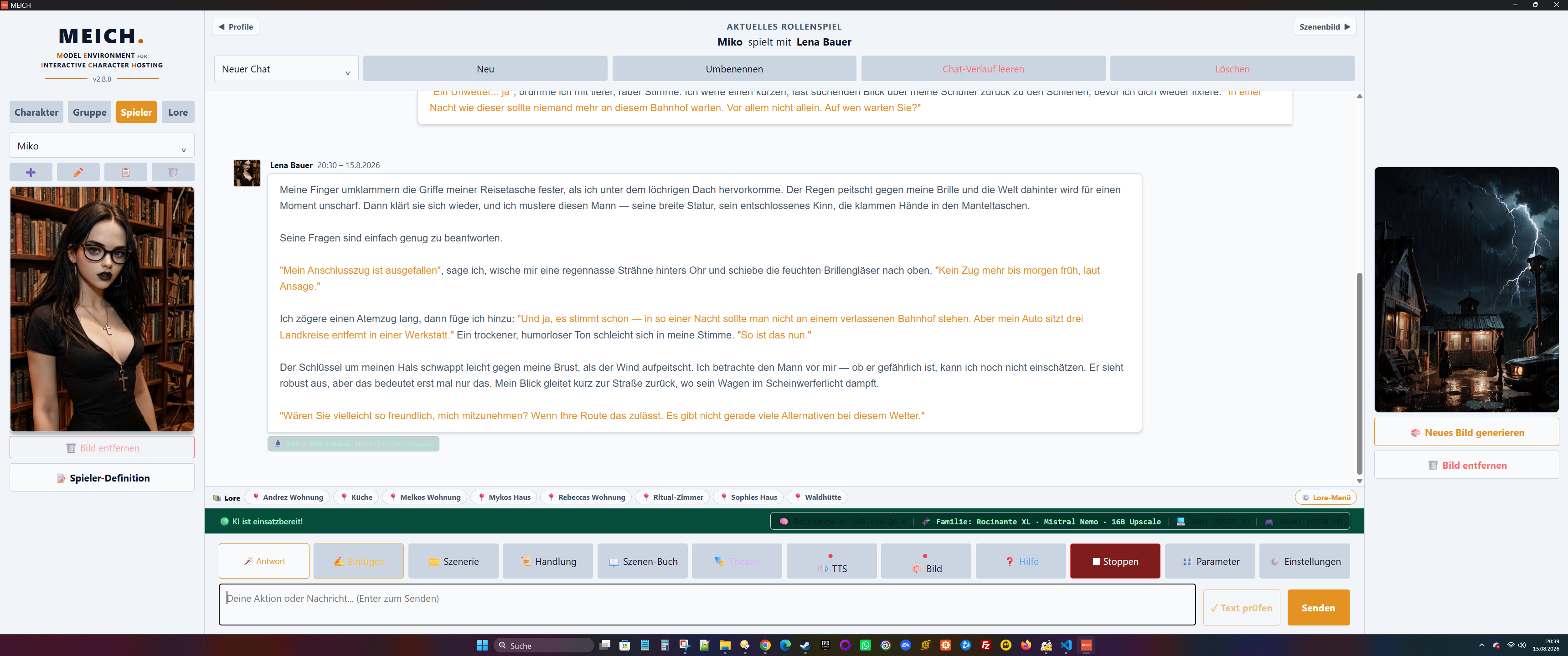
Task: Open Firefox from the taskbar
Action: click(1026, 645)
